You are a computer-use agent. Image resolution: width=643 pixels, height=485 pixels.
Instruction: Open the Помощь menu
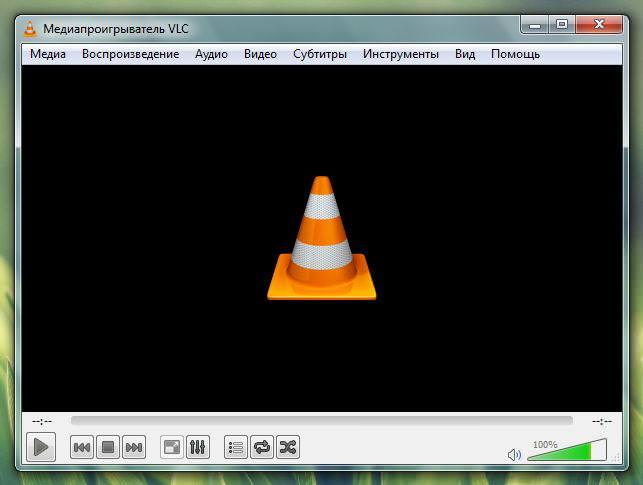(515, 54)
